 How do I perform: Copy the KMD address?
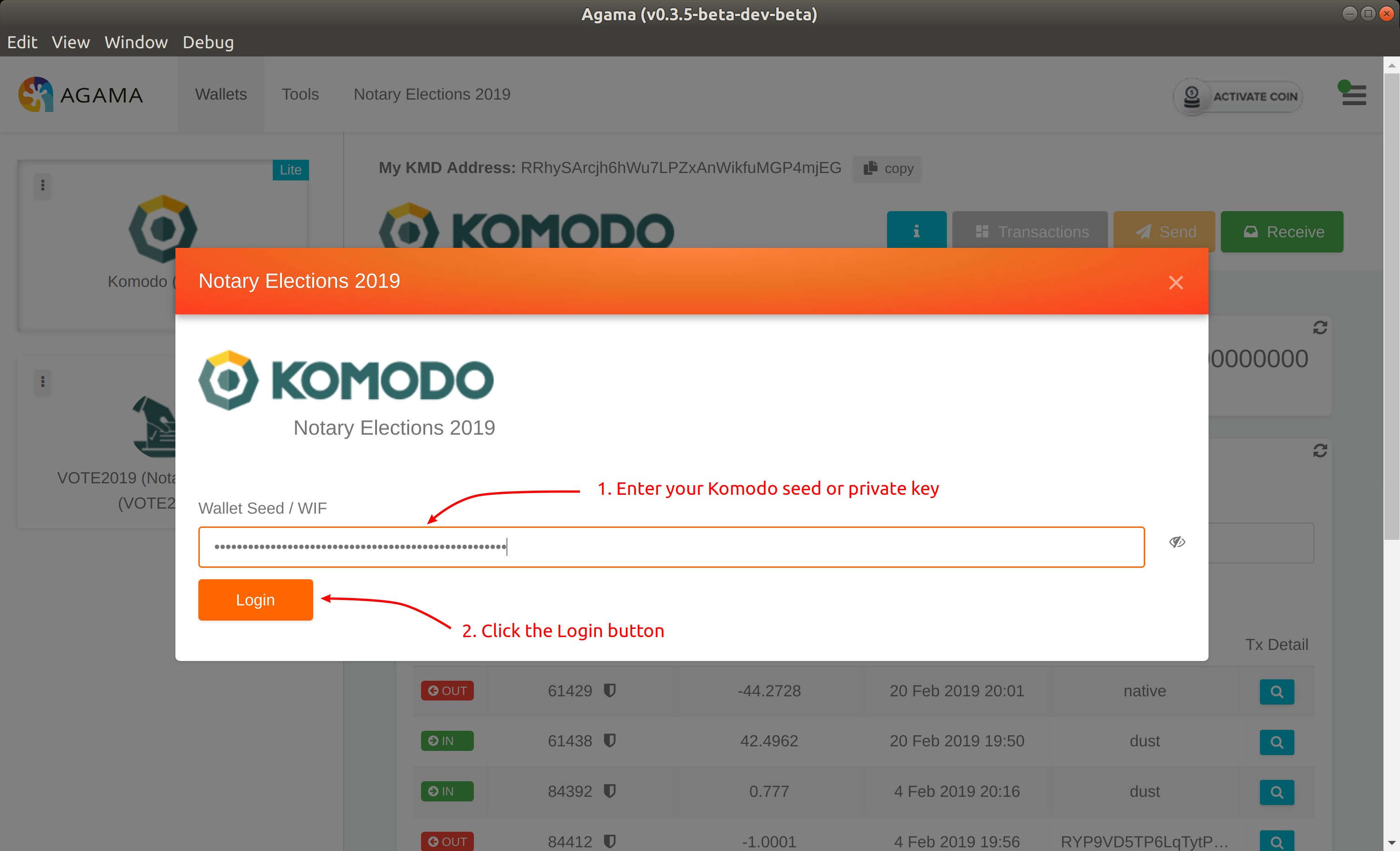(x=888, y=169)
